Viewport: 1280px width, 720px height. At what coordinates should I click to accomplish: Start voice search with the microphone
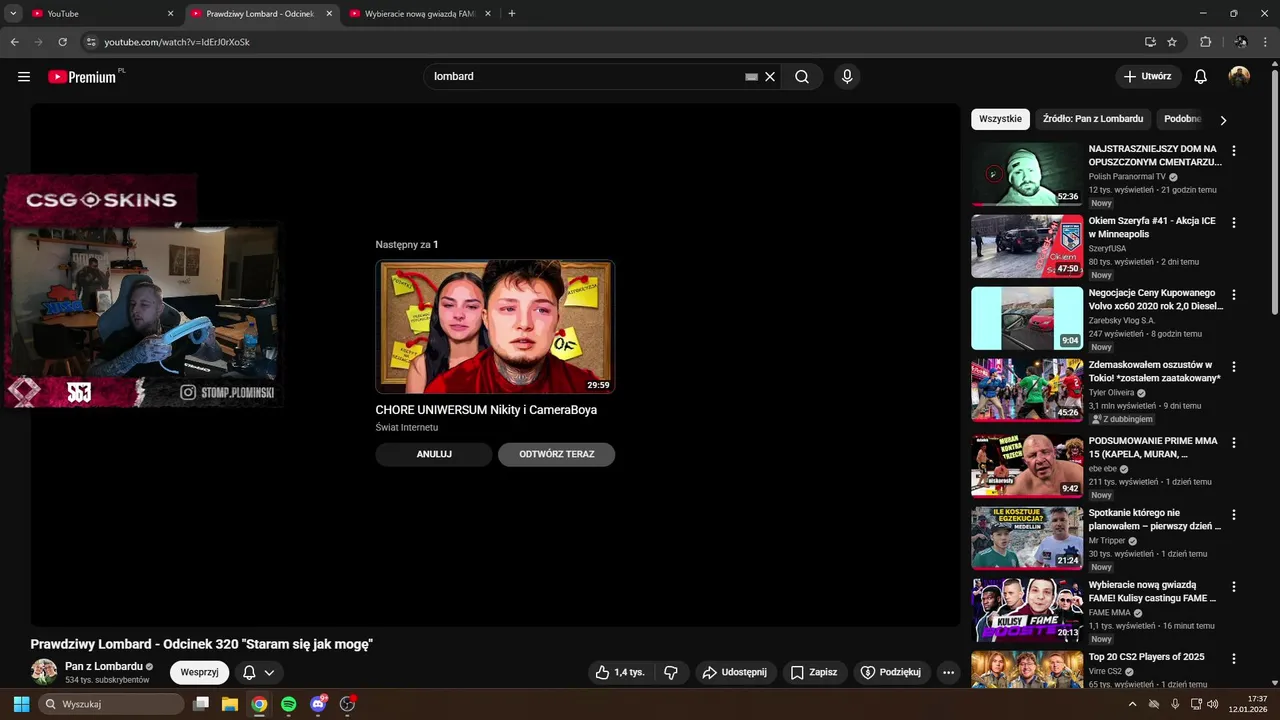(847, 77)
